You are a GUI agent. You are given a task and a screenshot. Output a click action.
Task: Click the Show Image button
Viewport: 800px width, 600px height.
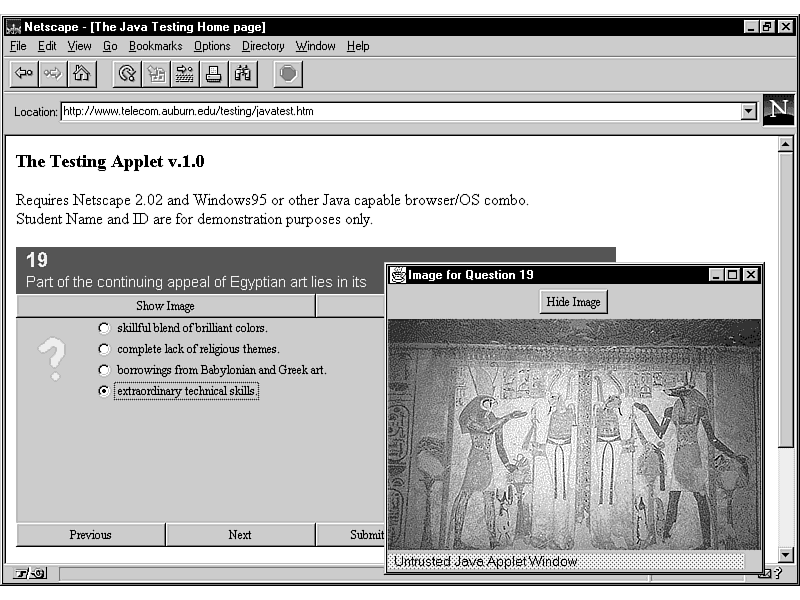pos(166,306)
